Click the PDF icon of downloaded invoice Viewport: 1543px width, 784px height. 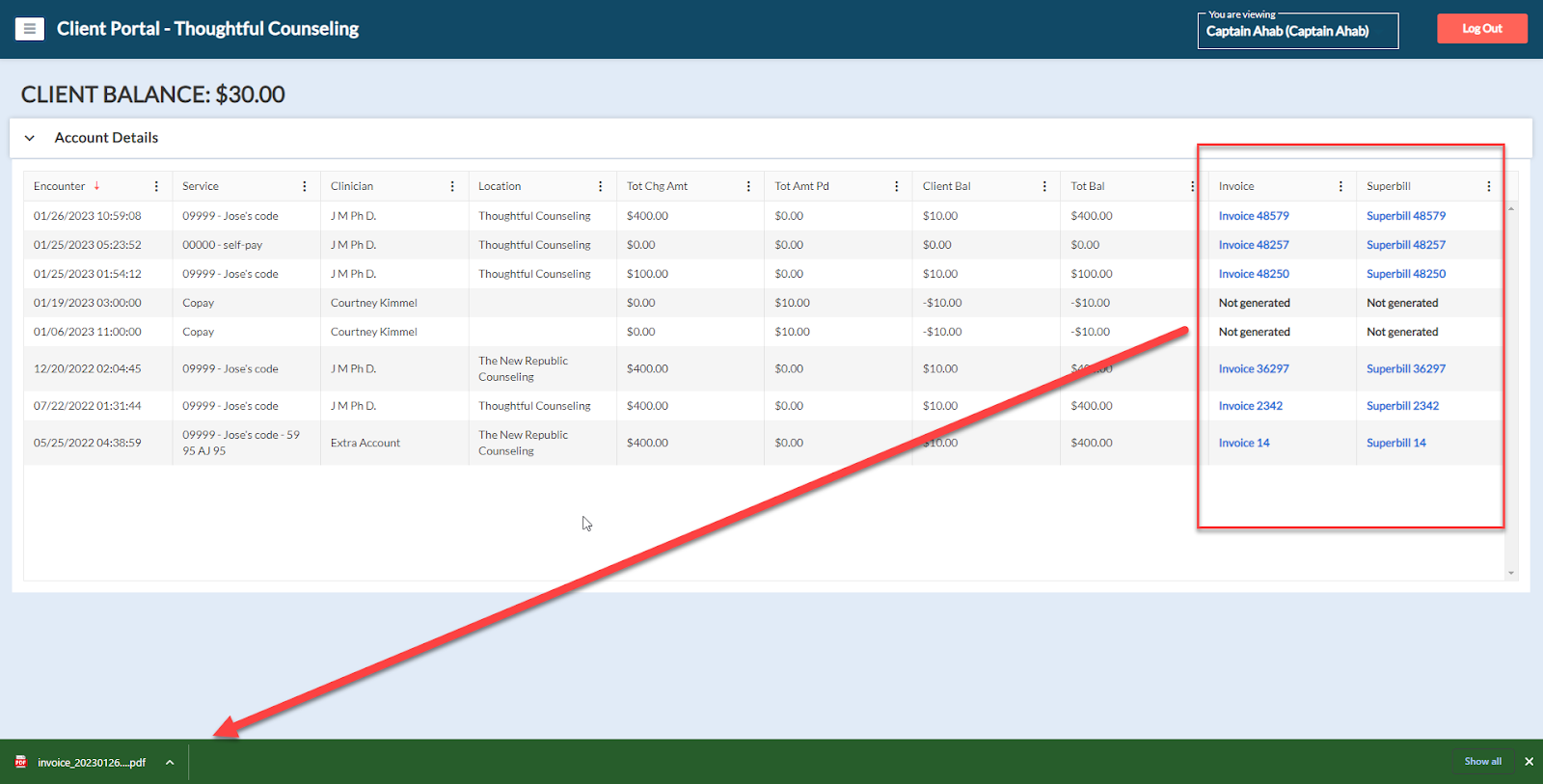(x=21, y=762)
